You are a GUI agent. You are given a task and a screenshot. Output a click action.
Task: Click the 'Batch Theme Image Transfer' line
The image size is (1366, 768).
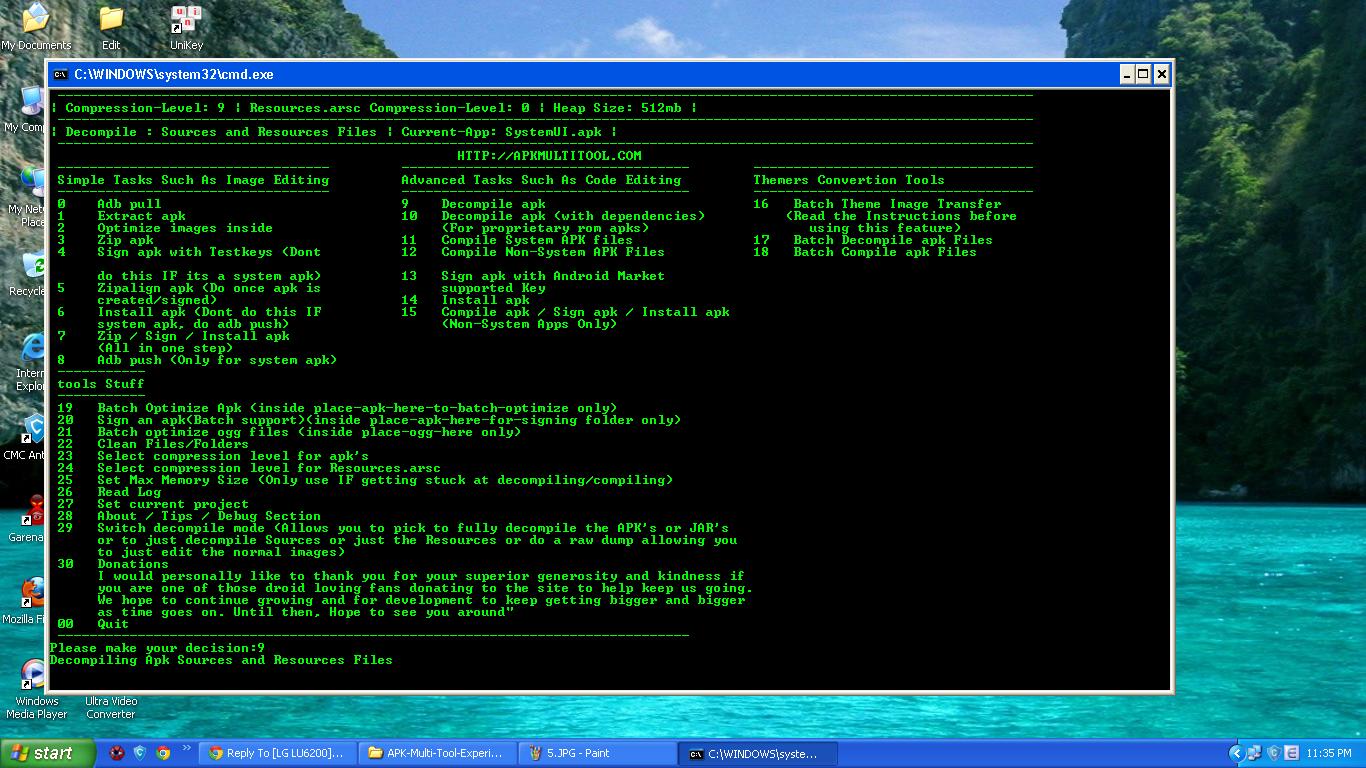pyautogui.click(x=877, y=204)
